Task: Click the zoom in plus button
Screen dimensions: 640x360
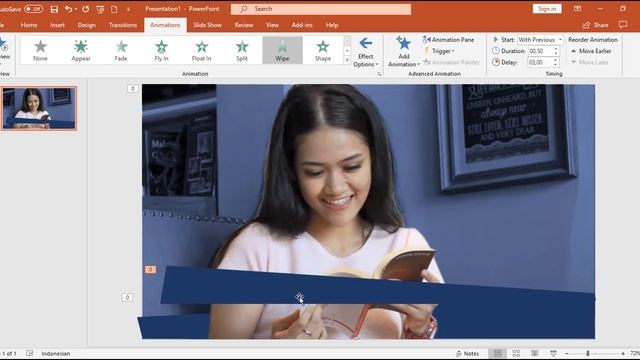Action: pos(623,353)
